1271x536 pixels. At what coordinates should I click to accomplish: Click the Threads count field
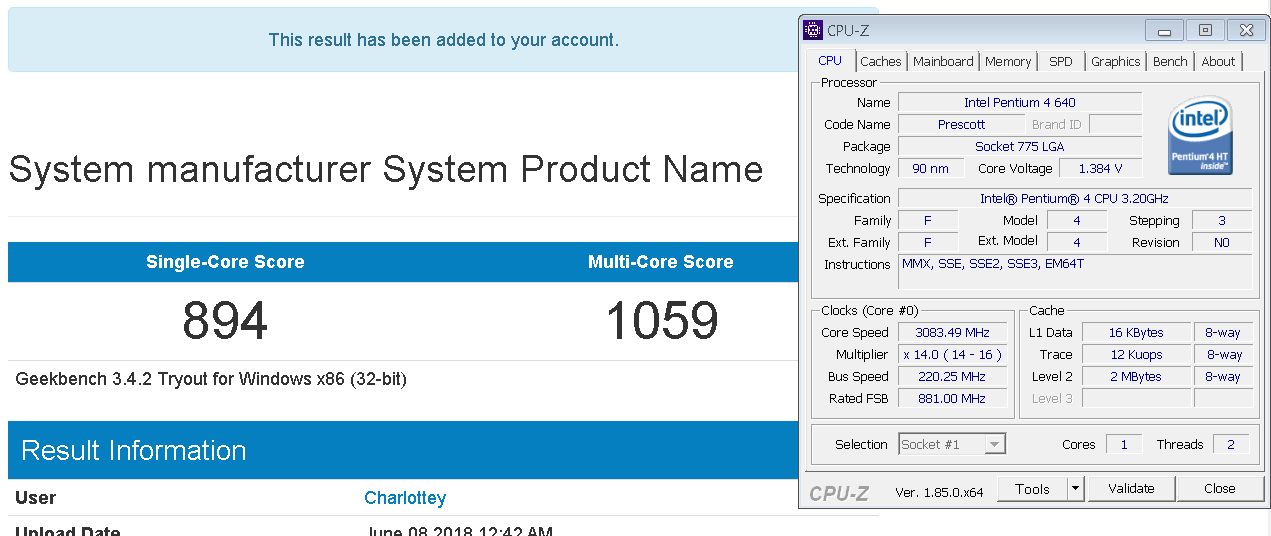1231,444
